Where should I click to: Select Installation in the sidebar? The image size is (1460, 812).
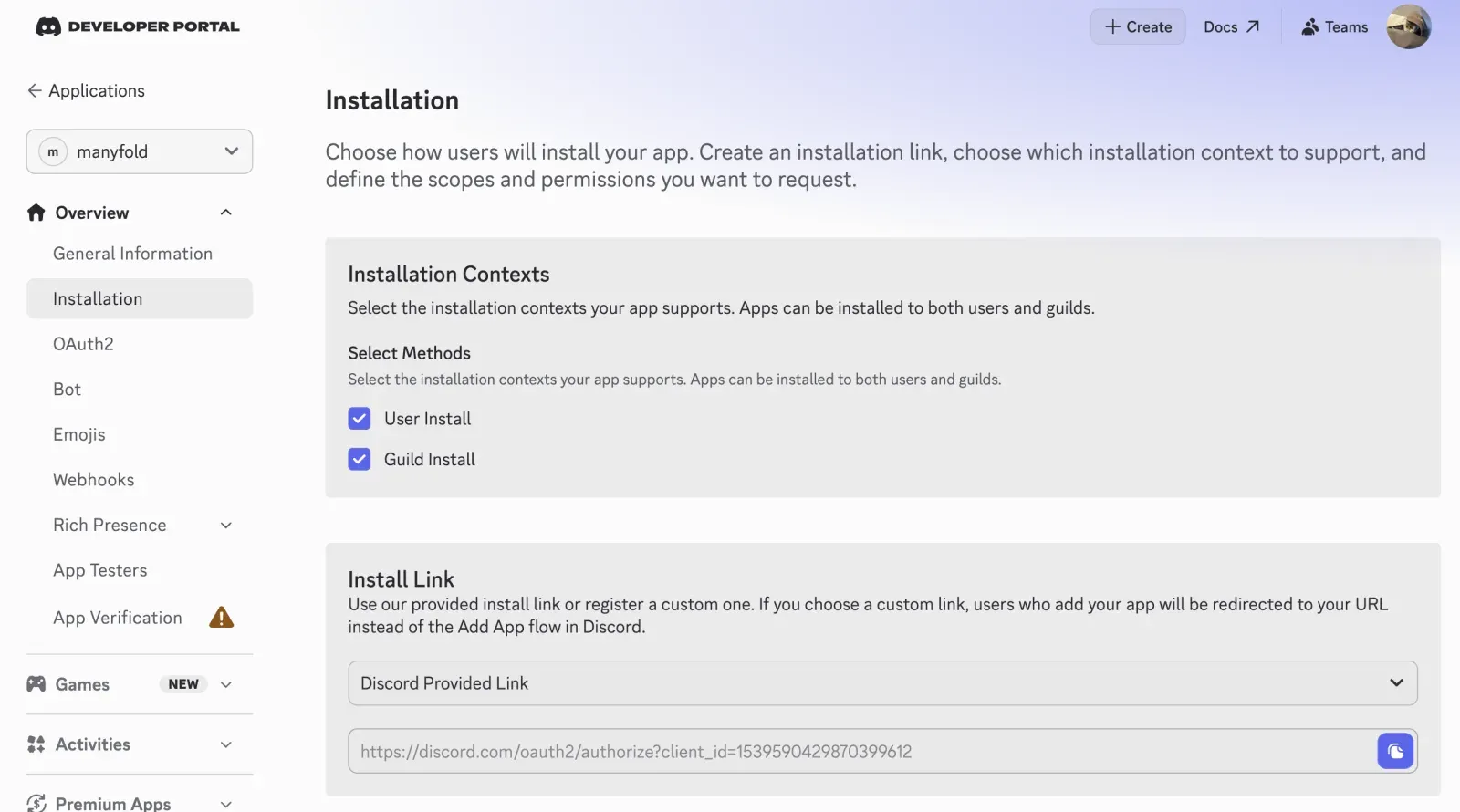(x=140, y=298)
